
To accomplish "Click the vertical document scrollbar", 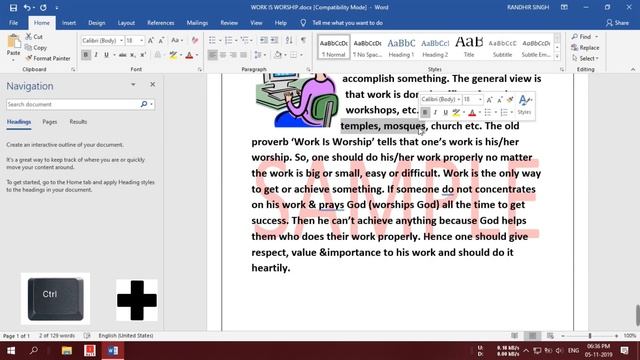I will (x=637, y=315).
